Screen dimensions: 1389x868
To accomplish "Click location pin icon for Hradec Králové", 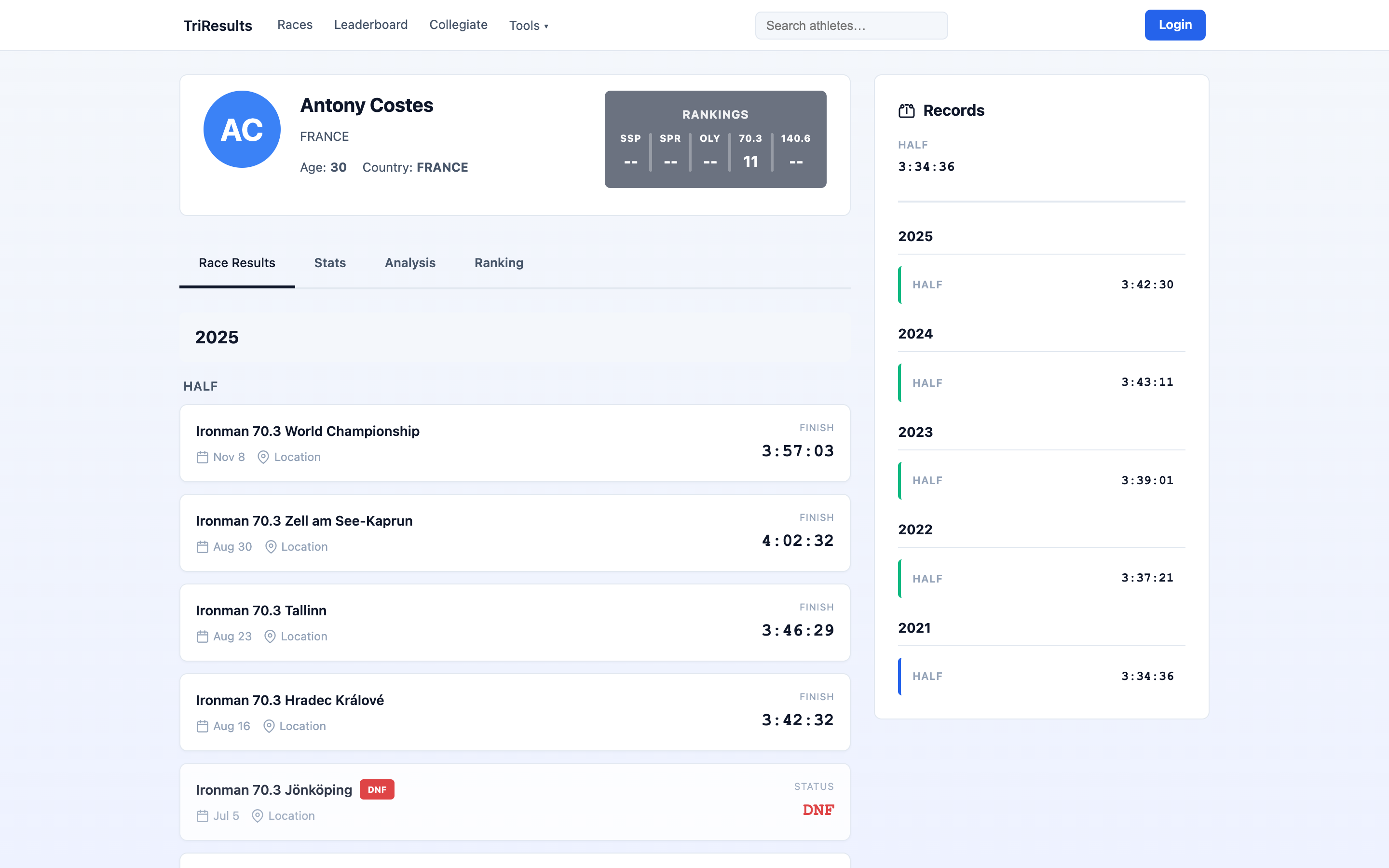I will [x=269, y=726].
